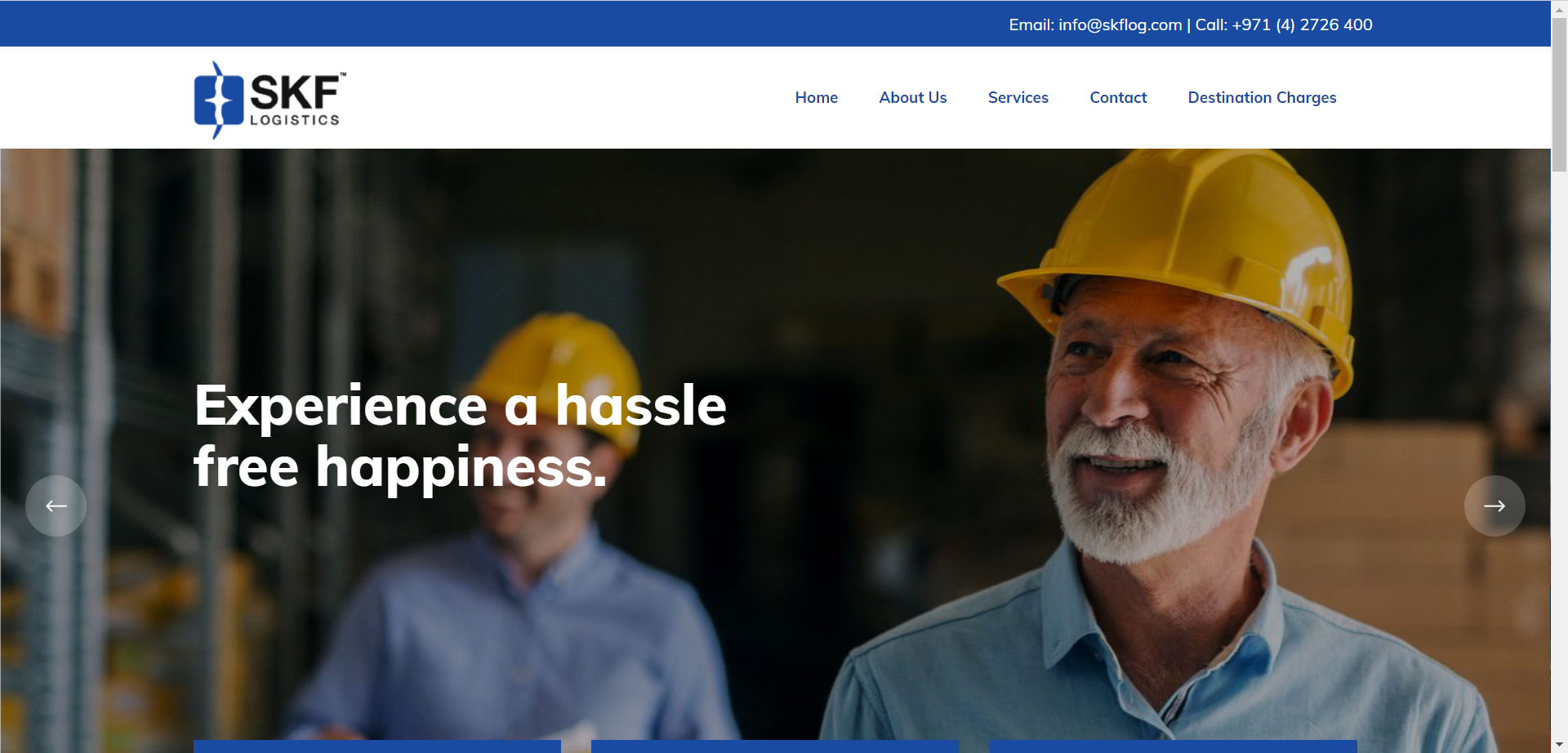Advance the slider with right arrow

tap(1494, 506)
